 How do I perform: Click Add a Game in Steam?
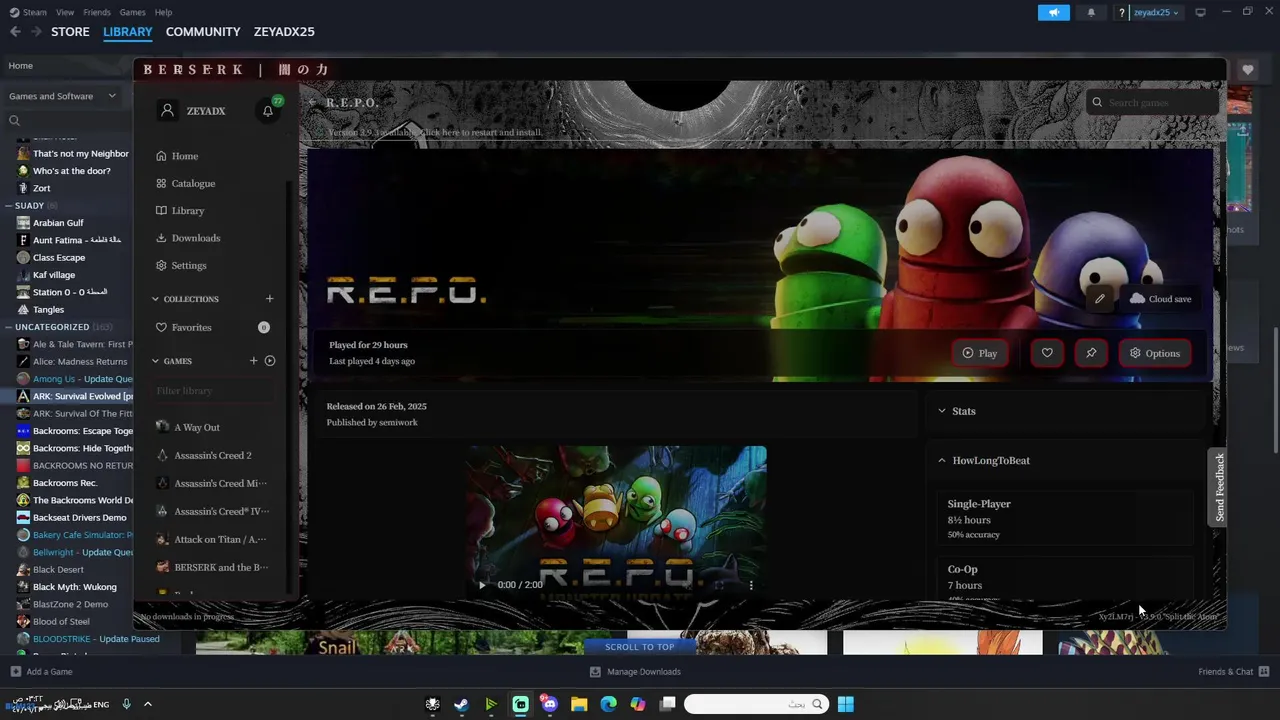click(x=41, y=672)
